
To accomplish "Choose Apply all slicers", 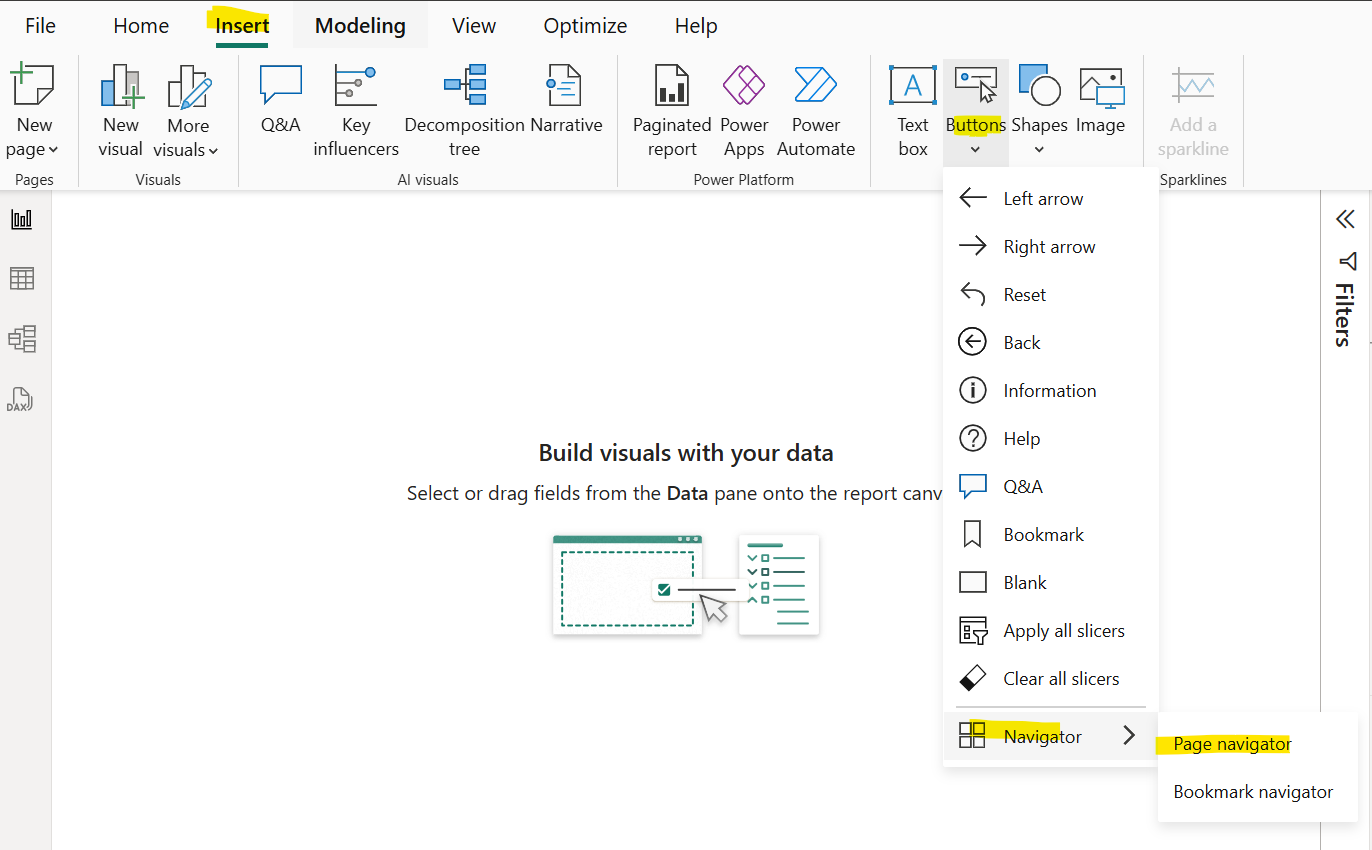I will pos(1050,630).
